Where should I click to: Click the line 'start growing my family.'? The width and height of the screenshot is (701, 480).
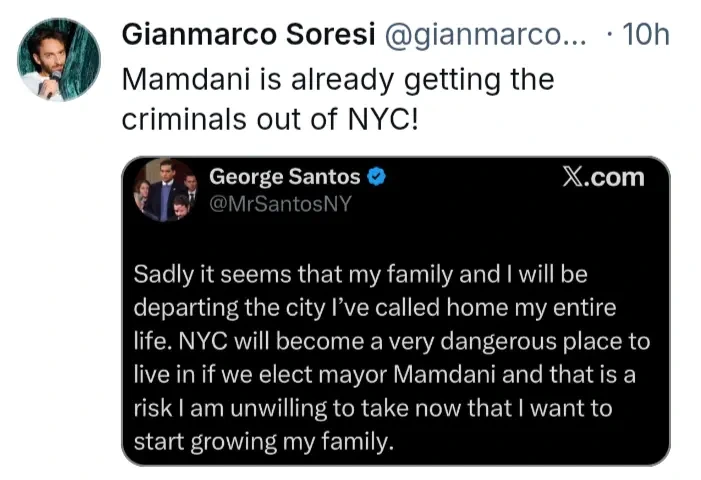[263, 442]
